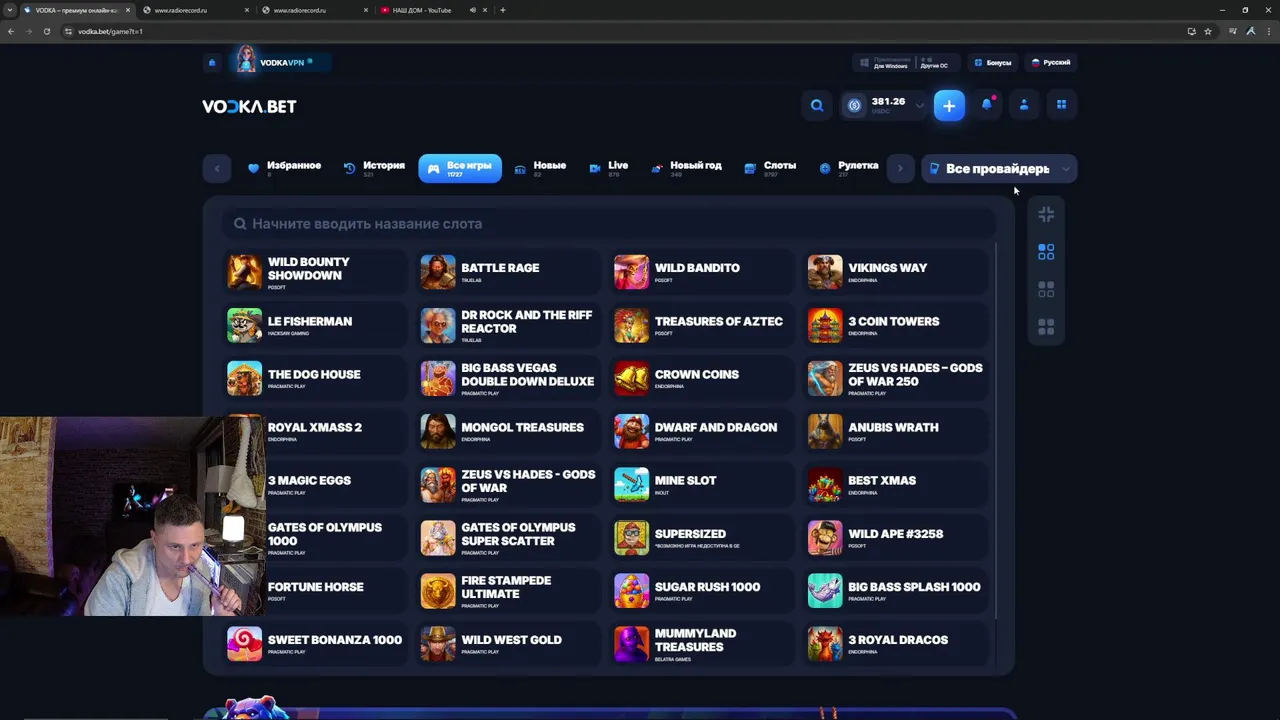
Task: Click browser reload icon
Action: point(46,31)
